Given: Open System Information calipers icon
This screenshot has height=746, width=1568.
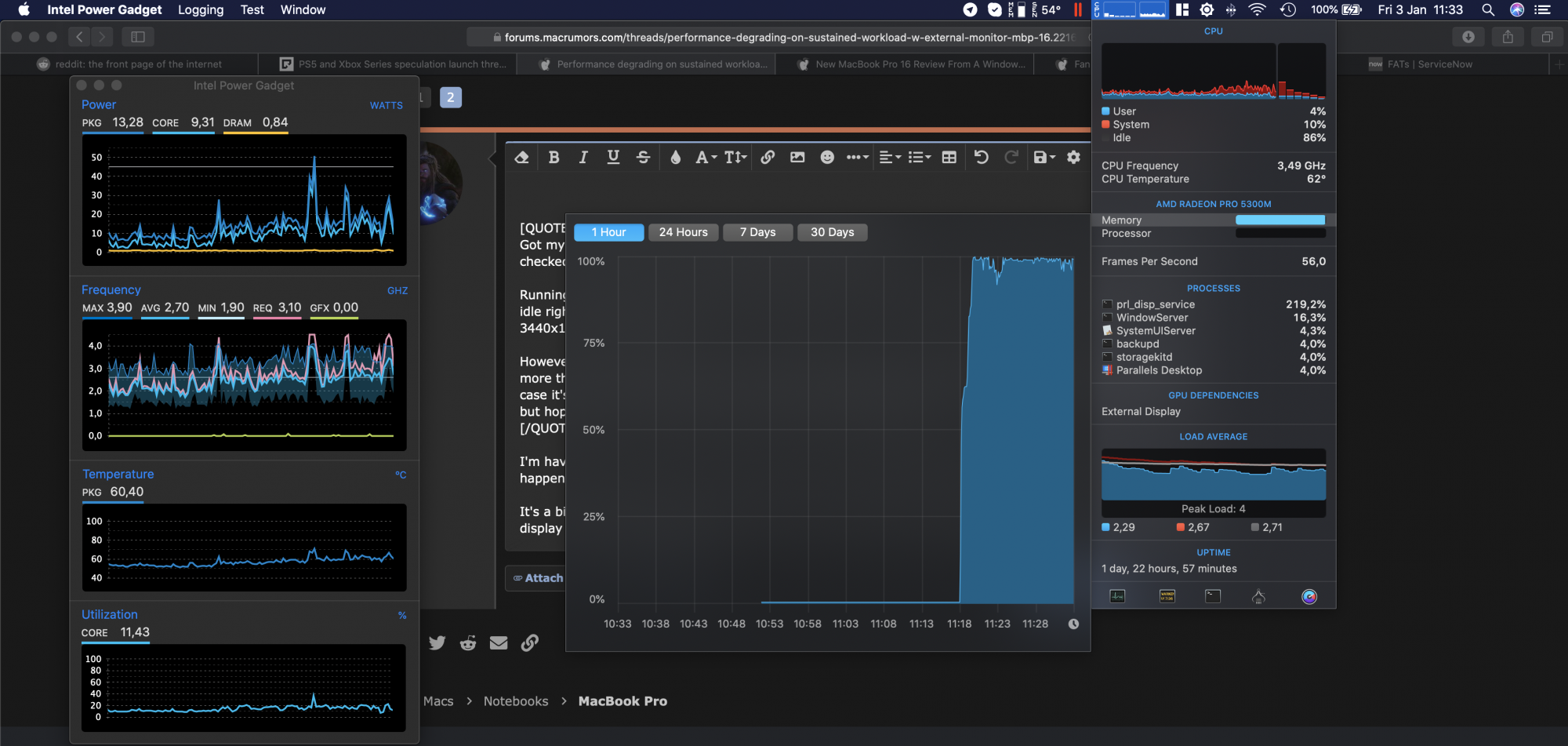Looking at the screenshot, I should tap(1258, 597).
